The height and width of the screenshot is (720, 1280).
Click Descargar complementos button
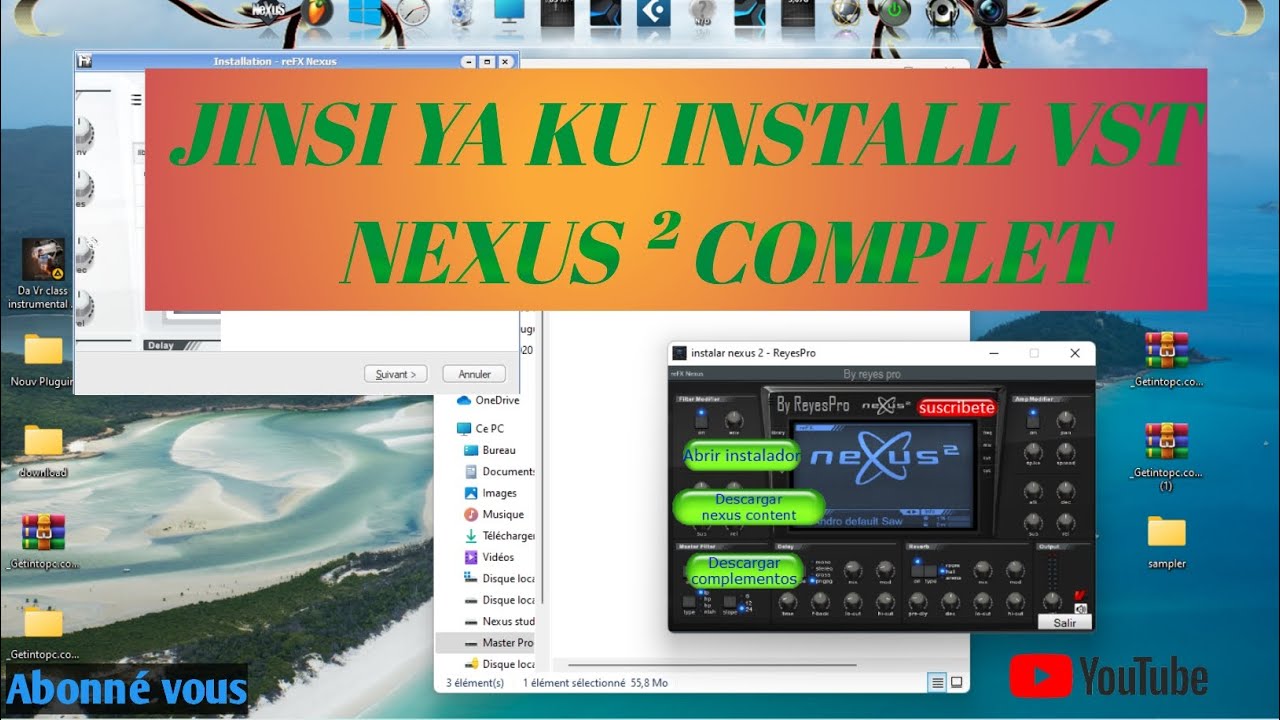tap(744, 571)
